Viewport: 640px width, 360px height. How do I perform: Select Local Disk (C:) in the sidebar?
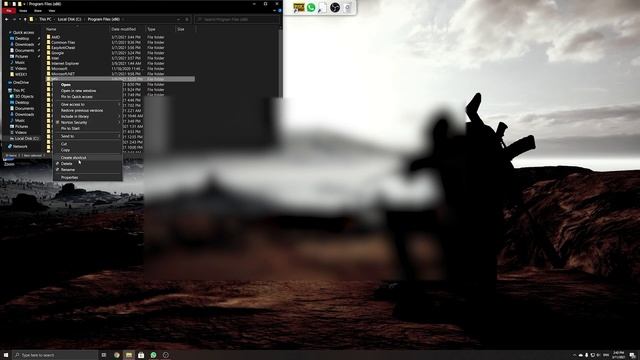tap(27, 139)
